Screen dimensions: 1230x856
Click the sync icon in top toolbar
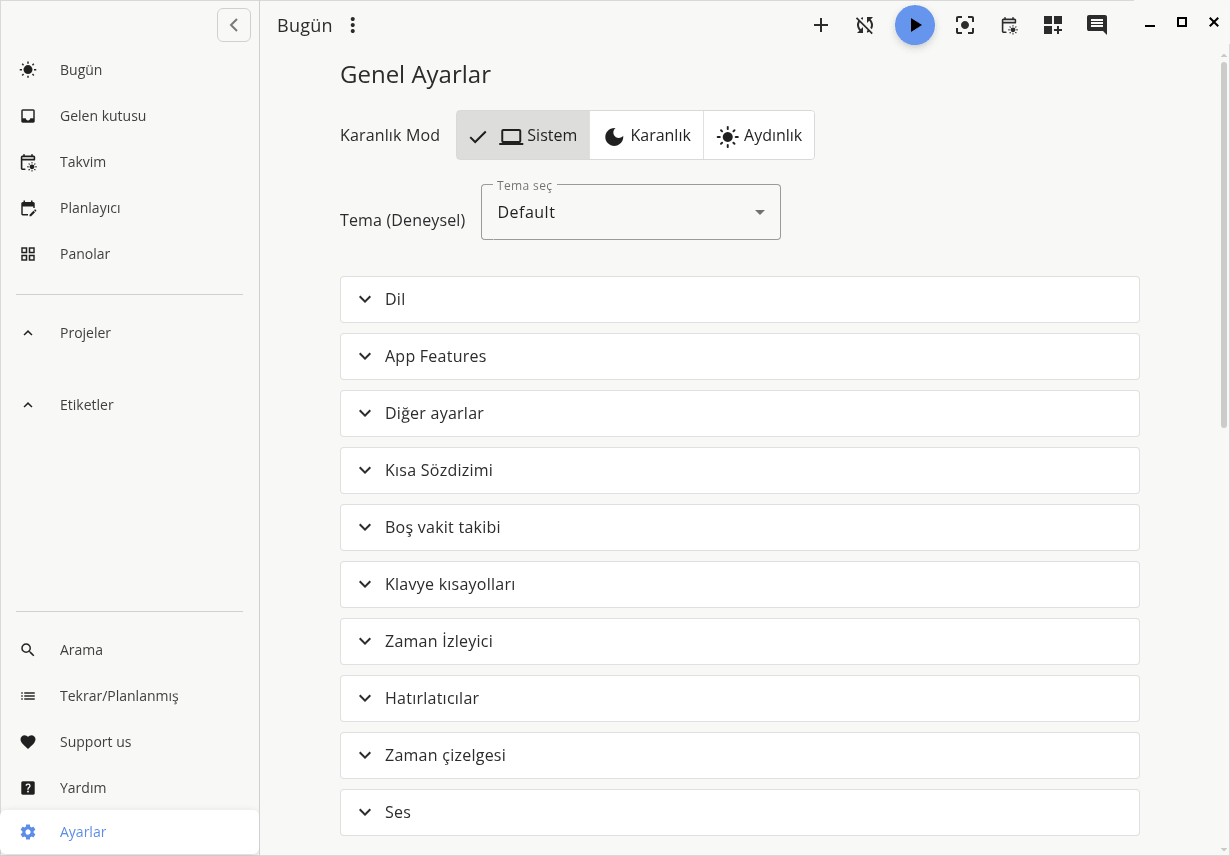[865, 26]
